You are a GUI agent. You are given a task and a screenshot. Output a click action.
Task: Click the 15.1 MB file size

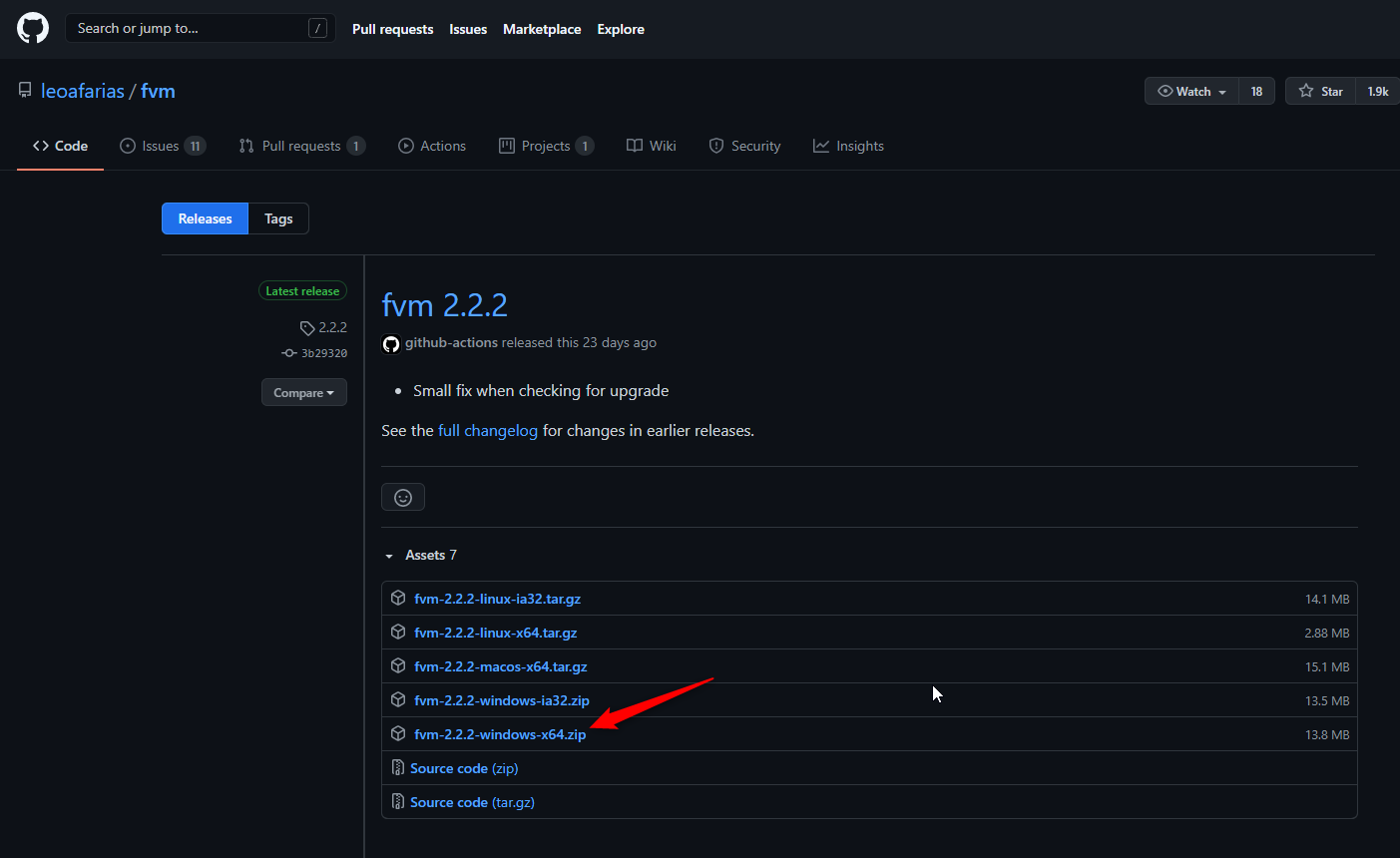click(x=1327, y=666)
